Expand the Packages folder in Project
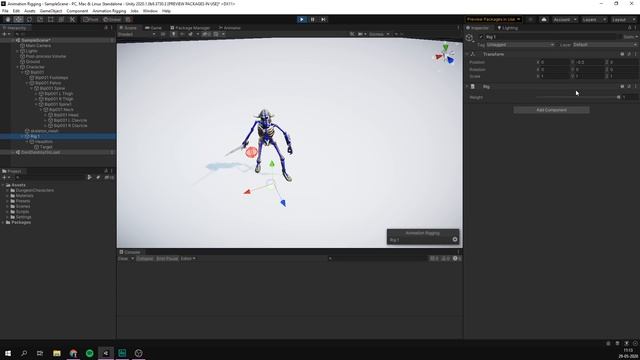This screenshot has width=640, height=360. (4, 222)
